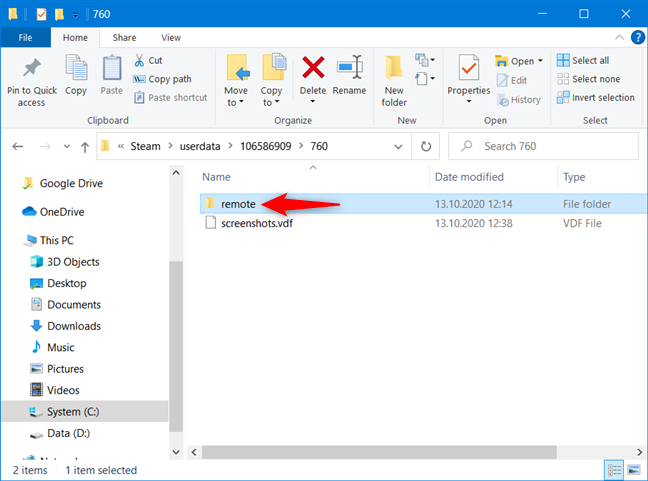The image size is (648, 481).
Task: Select the screenshots.vdf file
Action: click(x=256, y=223)
